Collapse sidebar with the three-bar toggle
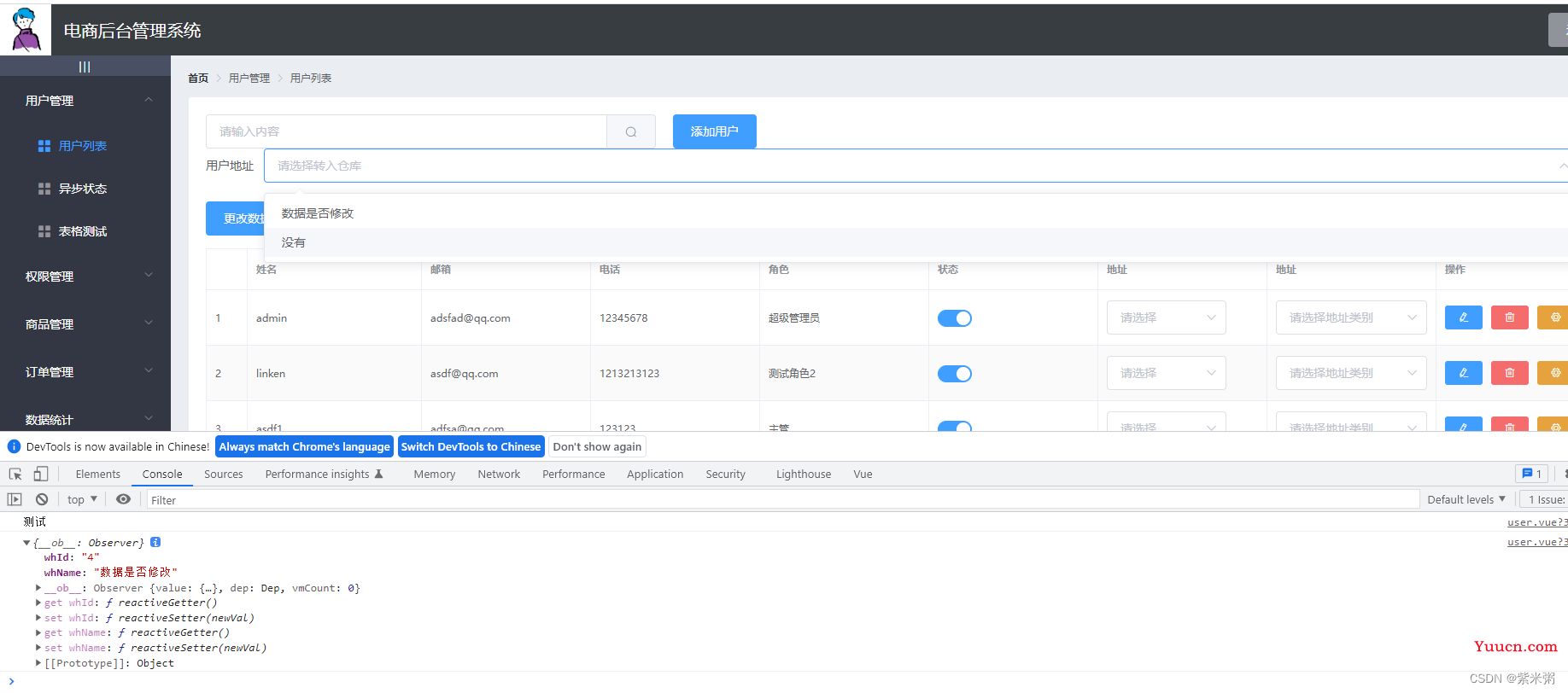Image resolution: width=1568 pixels, height=693 pixels. (x=85, y=67)
